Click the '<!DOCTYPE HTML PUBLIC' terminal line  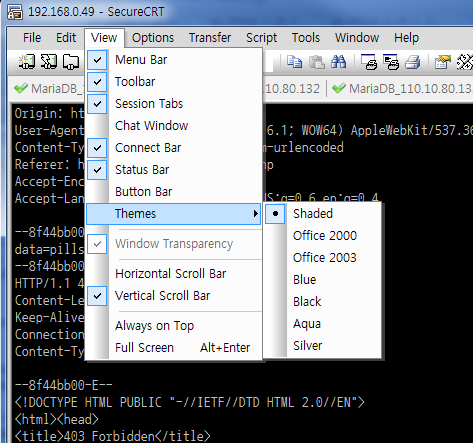coord(190,402)
